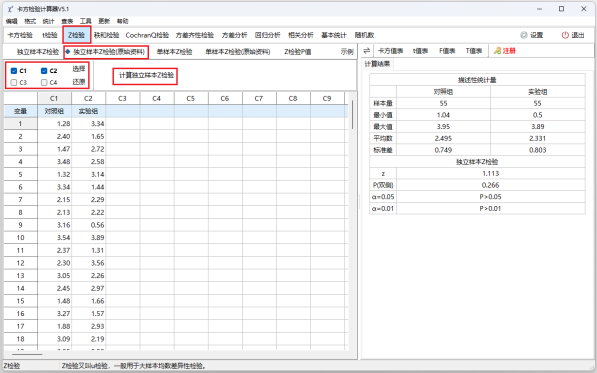
Task: Switch to the 随机数 tab
Action: click(364, 35)
